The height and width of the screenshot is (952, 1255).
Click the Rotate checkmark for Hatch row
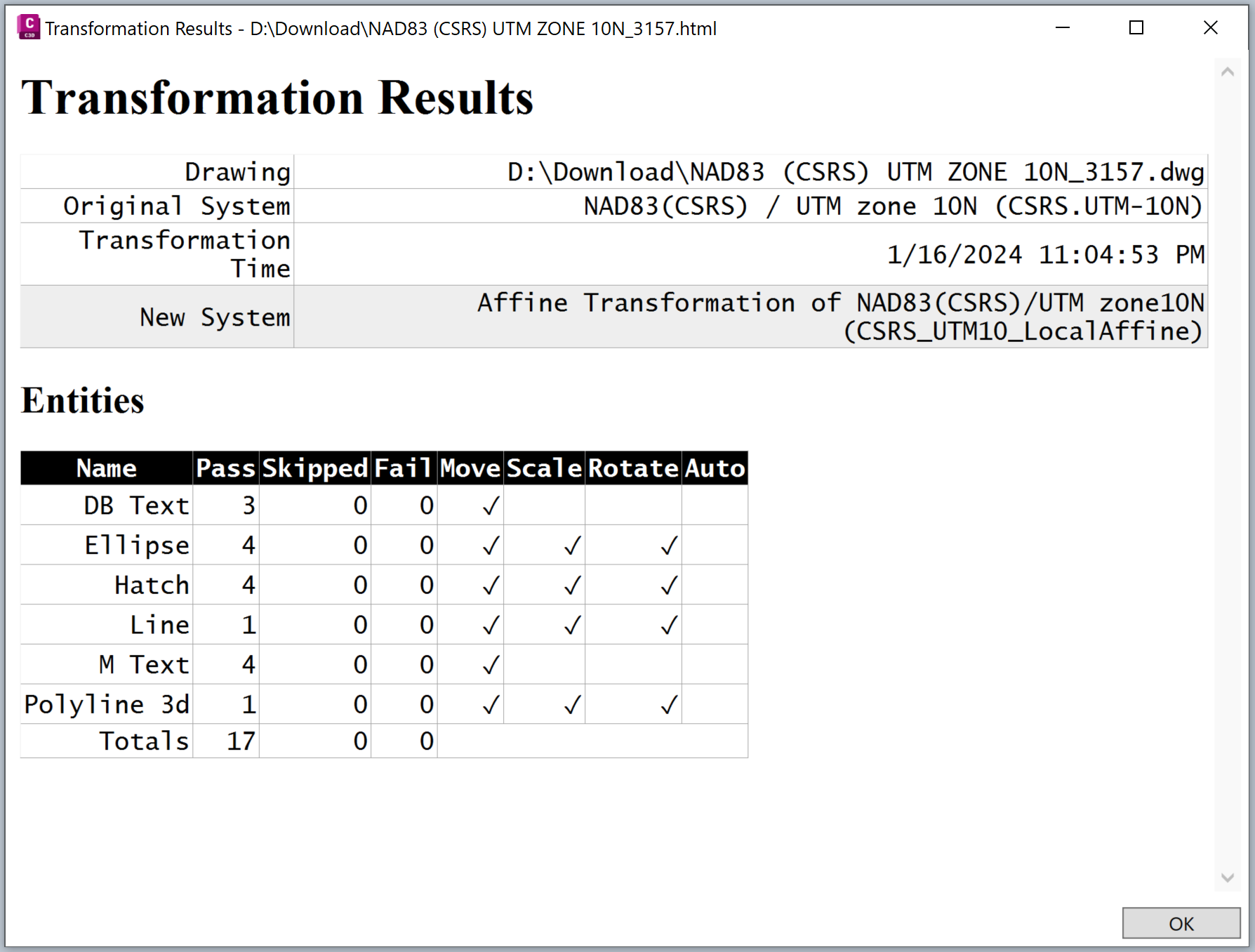coord(668,584)
